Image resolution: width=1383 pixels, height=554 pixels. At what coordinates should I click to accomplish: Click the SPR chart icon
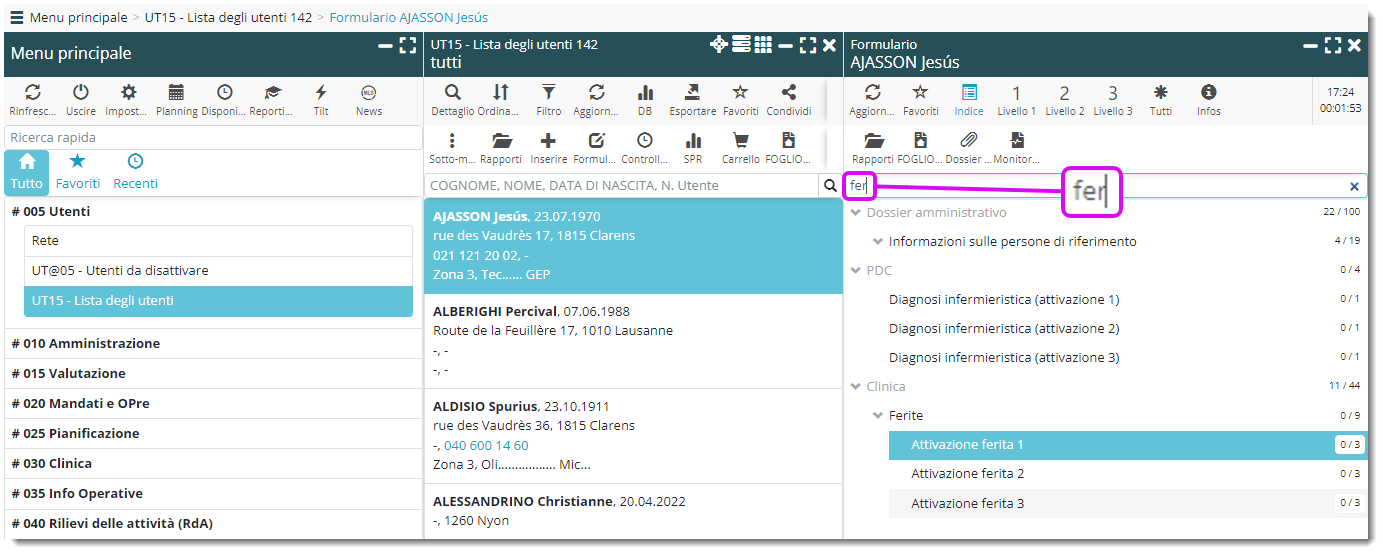click(x=692, y=141)
